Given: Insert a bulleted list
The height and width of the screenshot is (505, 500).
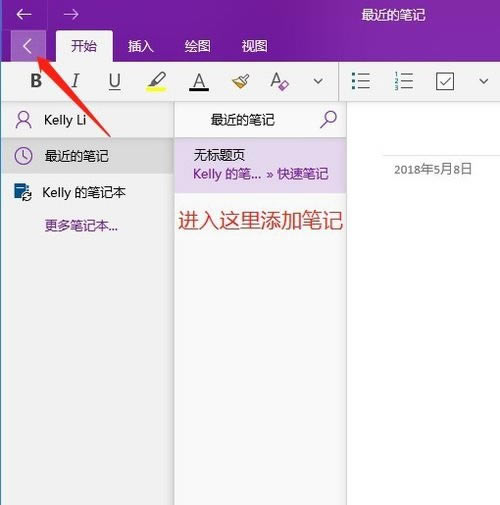Looking at the screenshot, I should click(x=361, y=81).
